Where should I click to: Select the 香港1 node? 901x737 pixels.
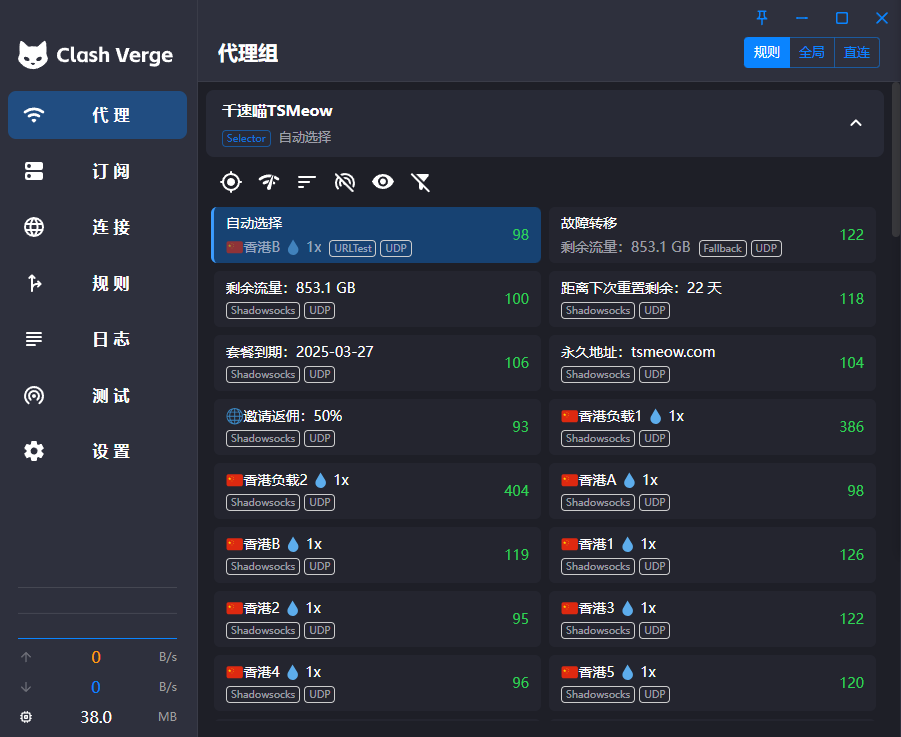[x=712, y=555]
